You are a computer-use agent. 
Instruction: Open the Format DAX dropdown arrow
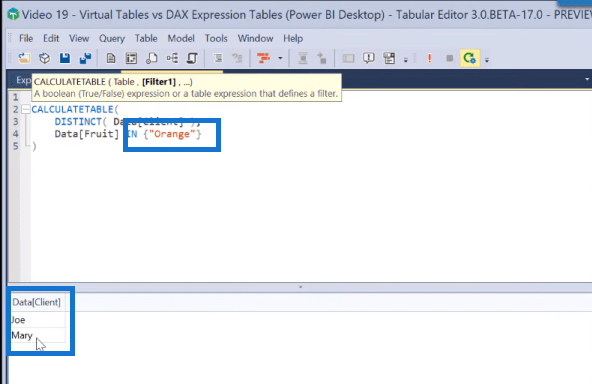(x=280, y=58)
